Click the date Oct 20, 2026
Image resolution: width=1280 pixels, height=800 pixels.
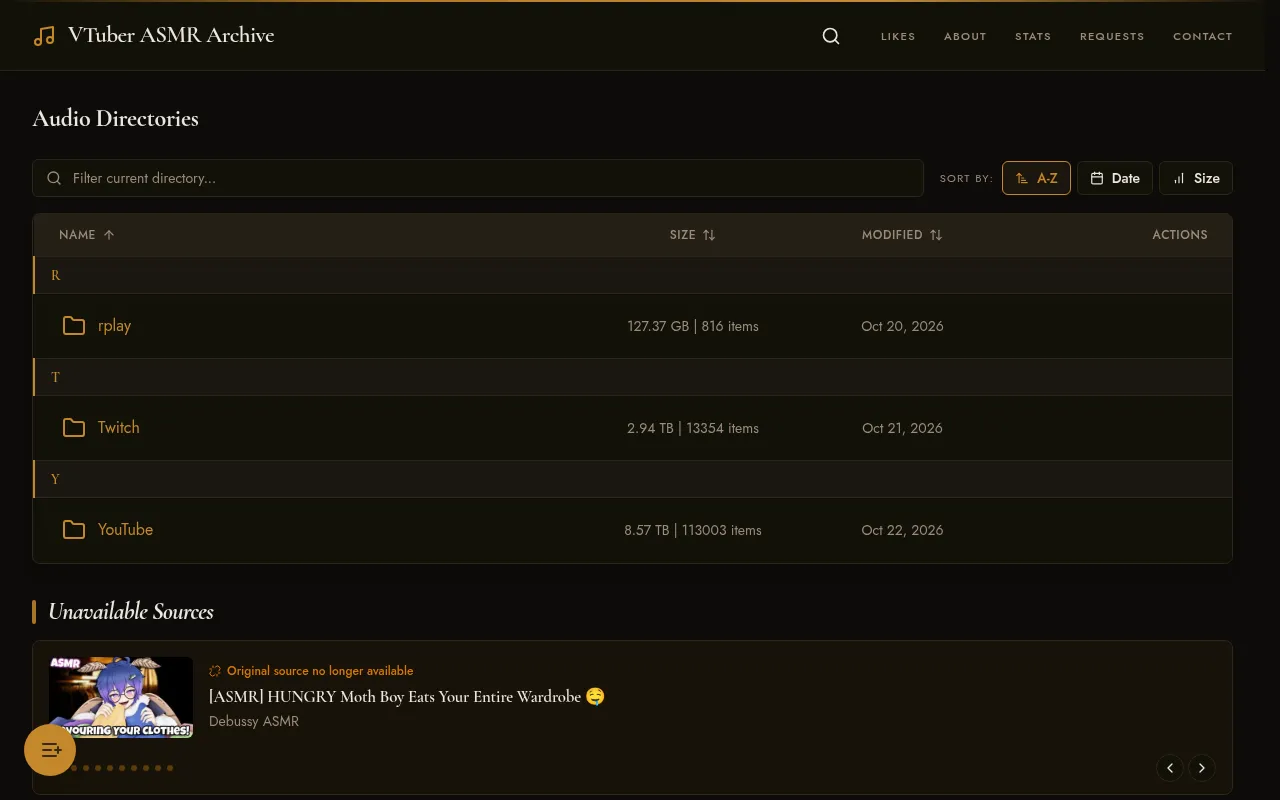point(902,326)
